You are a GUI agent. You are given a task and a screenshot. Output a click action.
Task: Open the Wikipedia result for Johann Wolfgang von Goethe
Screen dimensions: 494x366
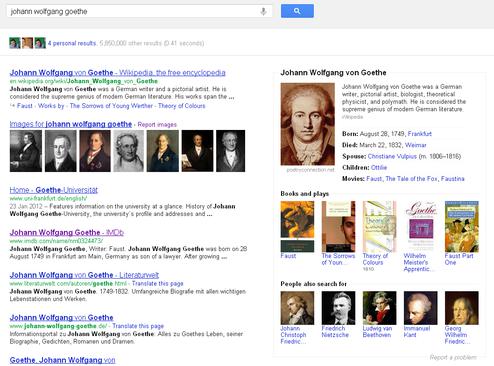[117, 72]
